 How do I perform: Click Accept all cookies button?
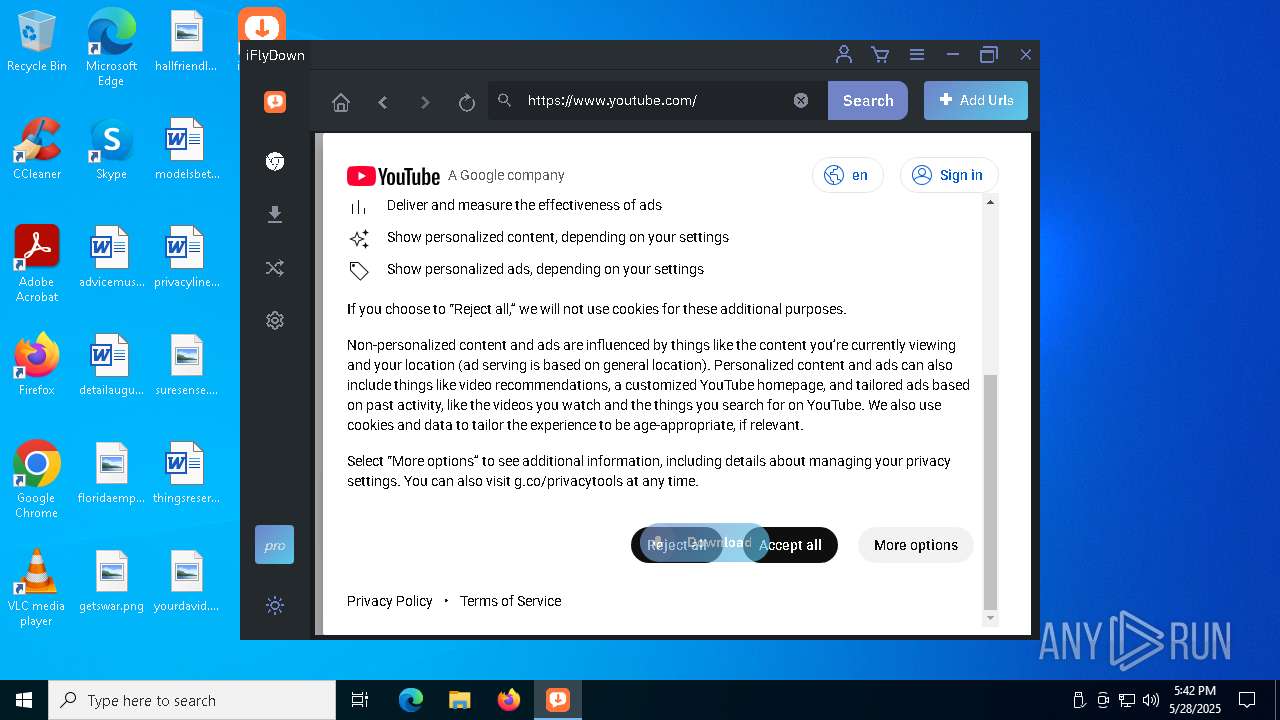(x=790, y=545)
